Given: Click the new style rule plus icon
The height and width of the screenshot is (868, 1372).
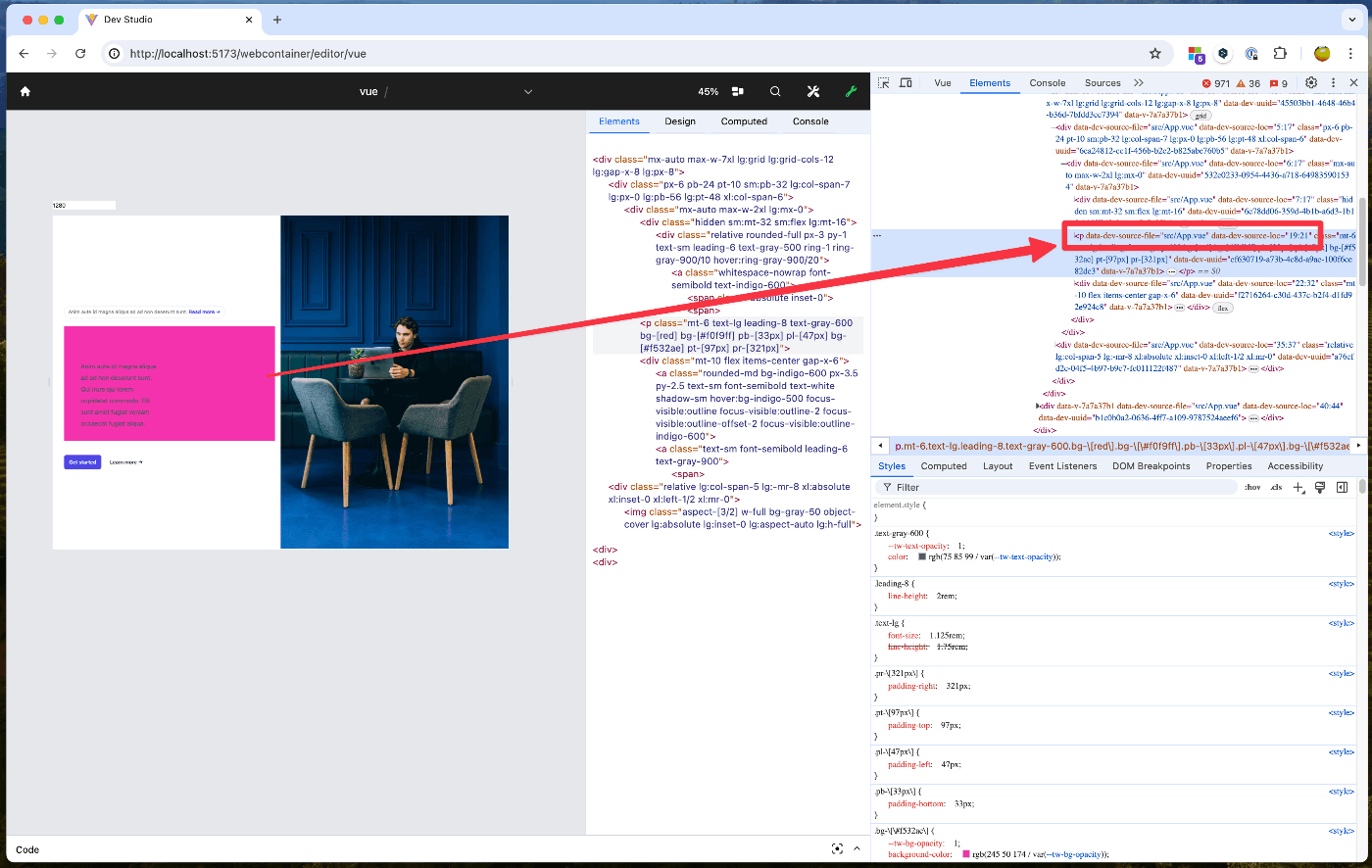Looking at the screenshot, I should 1299,487.
